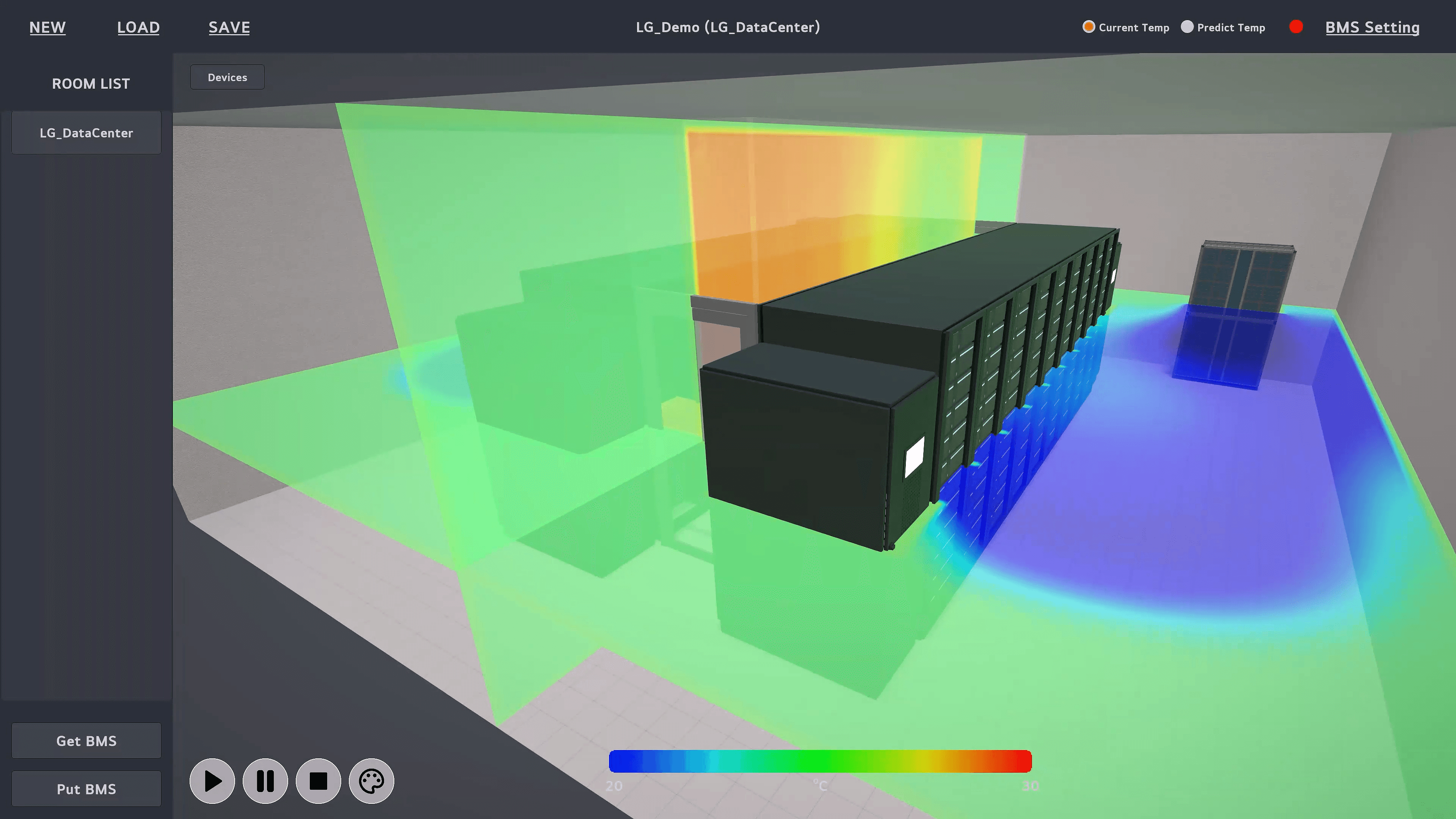Image resolution: width=1456 pixels, height=819 pixels.
Task: Click SAVE in the top menu
Action: click(x=229, y=27)
